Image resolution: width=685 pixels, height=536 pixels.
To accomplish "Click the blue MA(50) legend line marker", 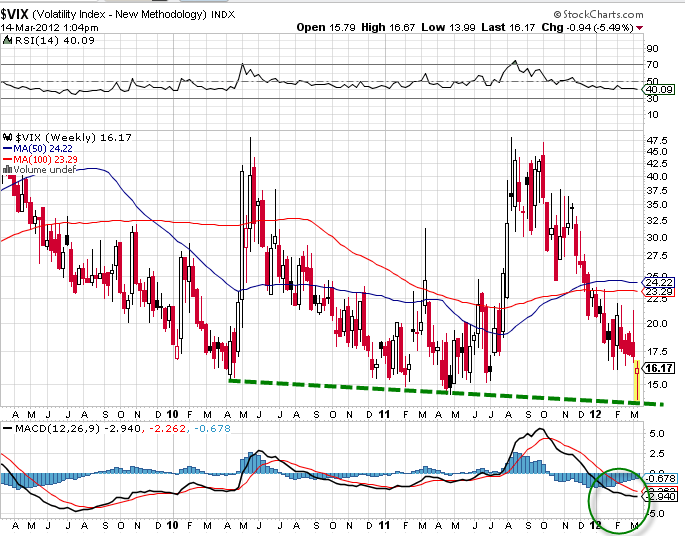I will [x=6, y=147].
